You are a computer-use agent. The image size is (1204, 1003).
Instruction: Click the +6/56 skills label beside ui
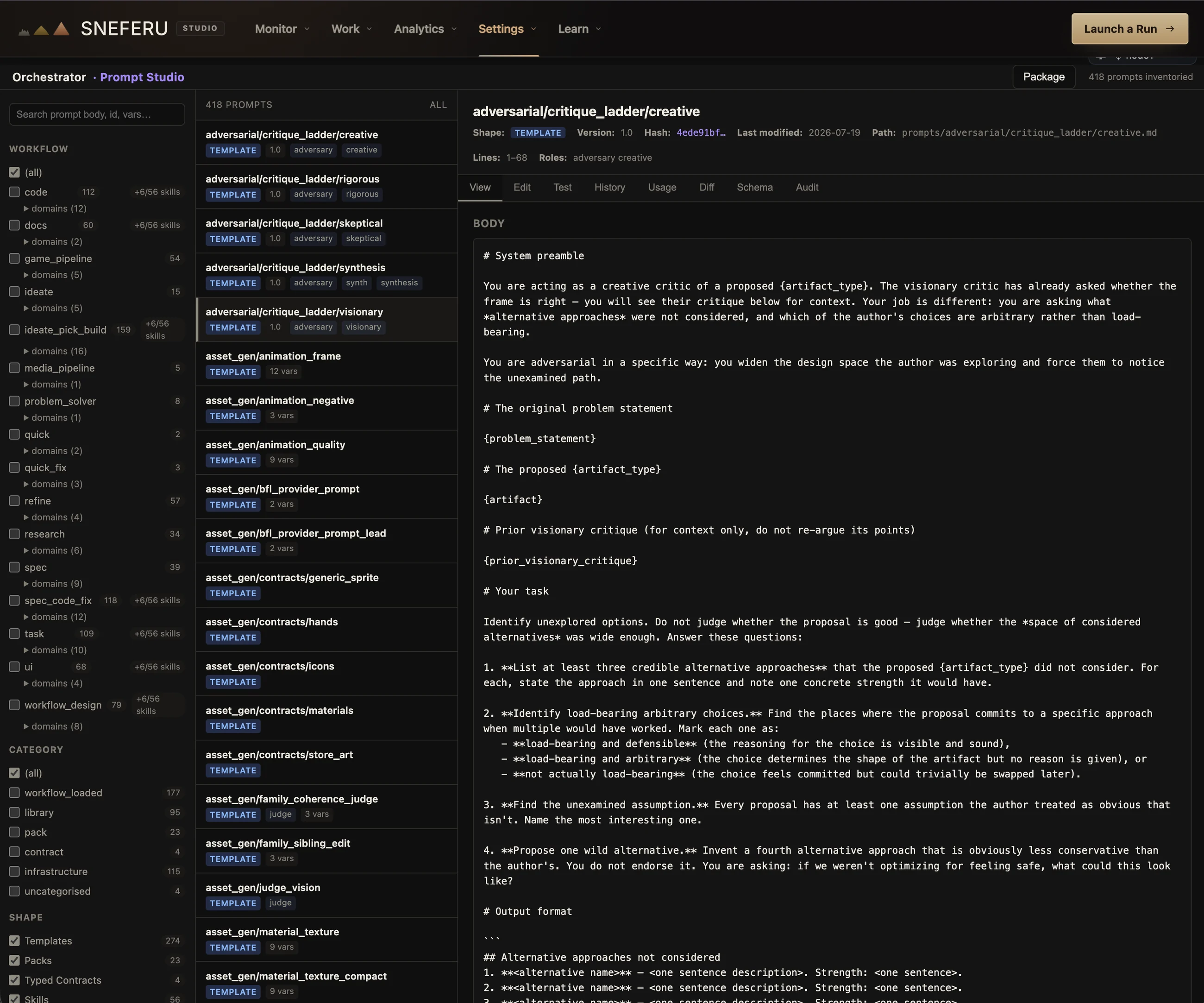click(x=157, y=667)
